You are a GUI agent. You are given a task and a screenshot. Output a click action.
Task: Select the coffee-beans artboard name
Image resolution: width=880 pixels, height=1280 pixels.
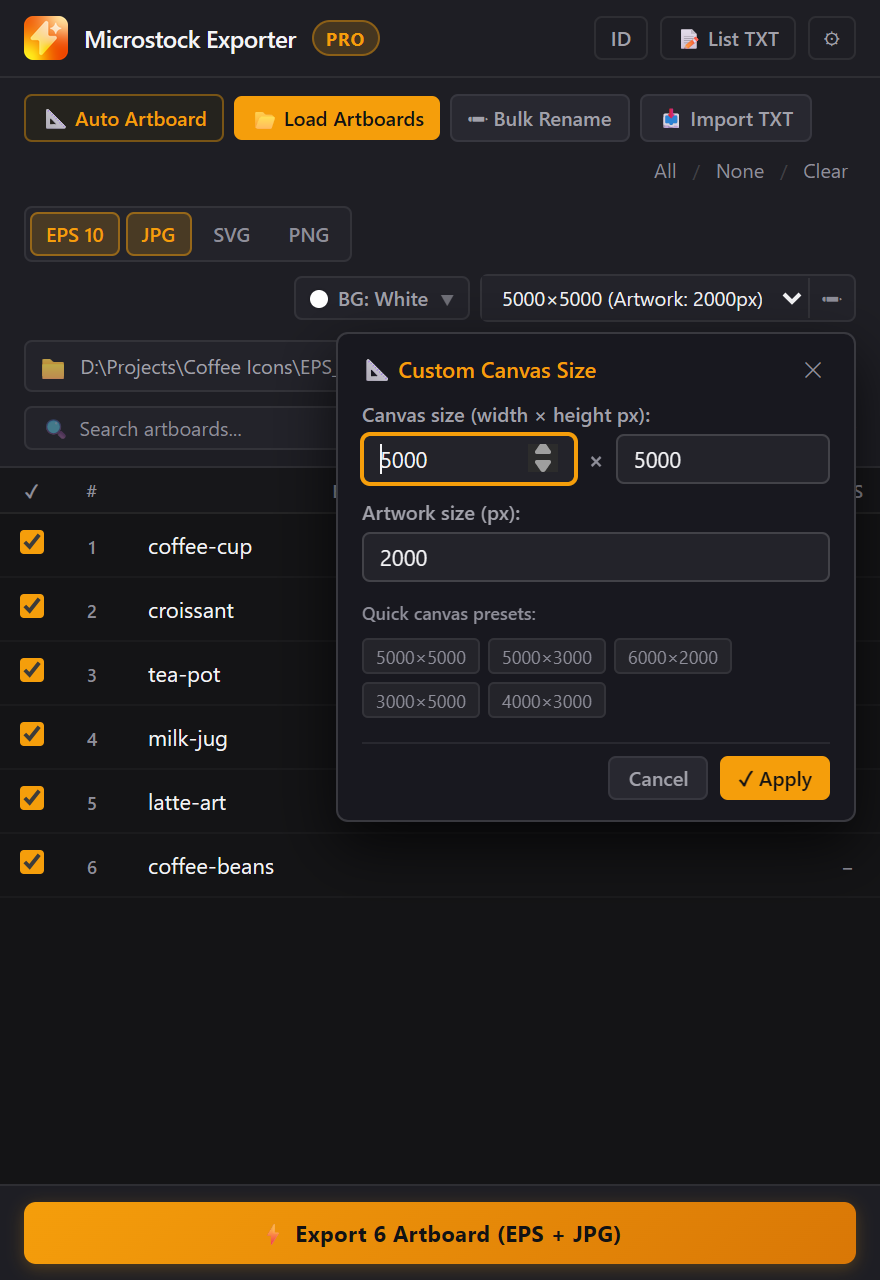click(211, 867)
